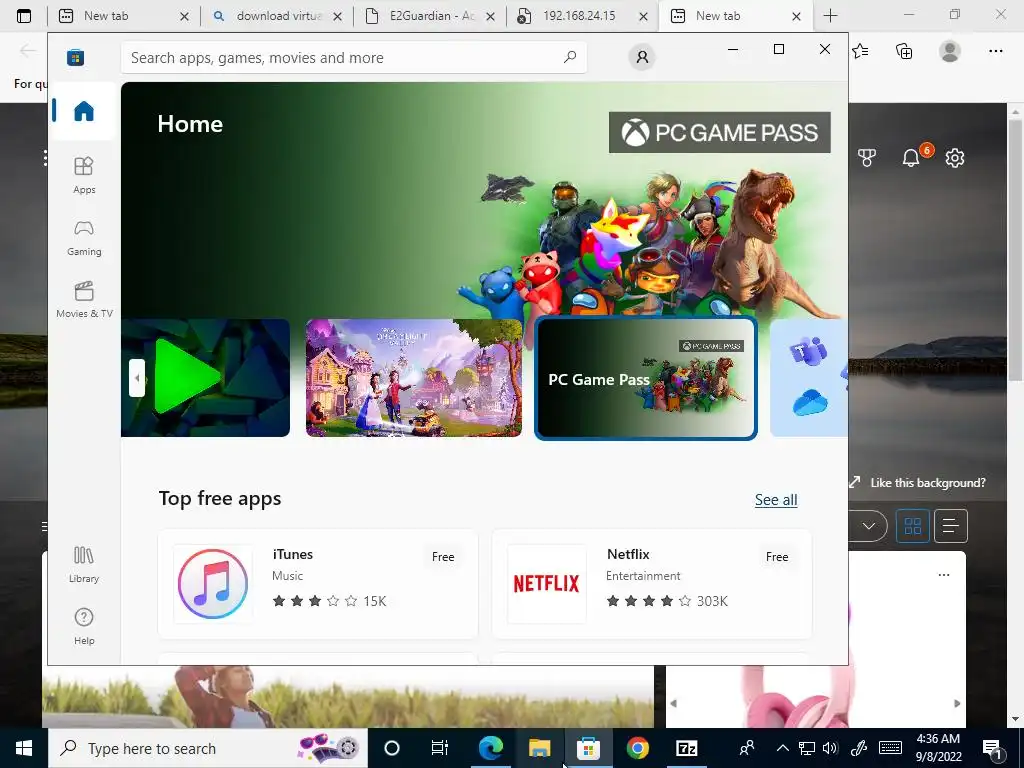Click the PC Game Pass banner logo
Viewport: 1024px width, 768px height.
719,133
